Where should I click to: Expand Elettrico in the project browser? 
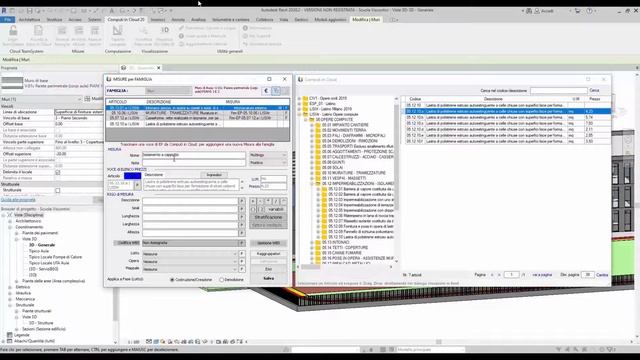point(10,287)
